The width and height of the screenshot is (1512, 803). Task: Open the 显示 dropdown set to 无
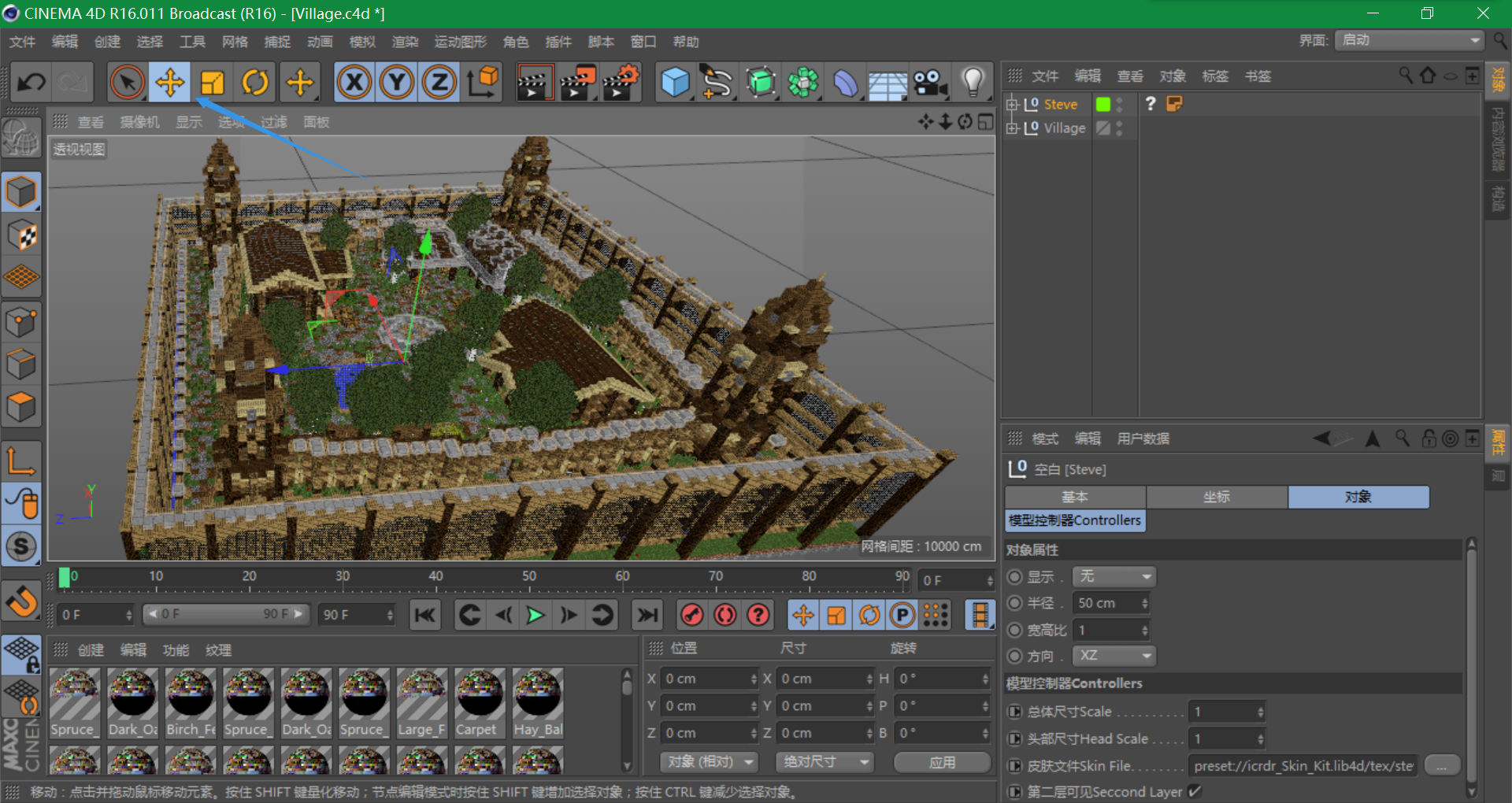pos(1114,576)
